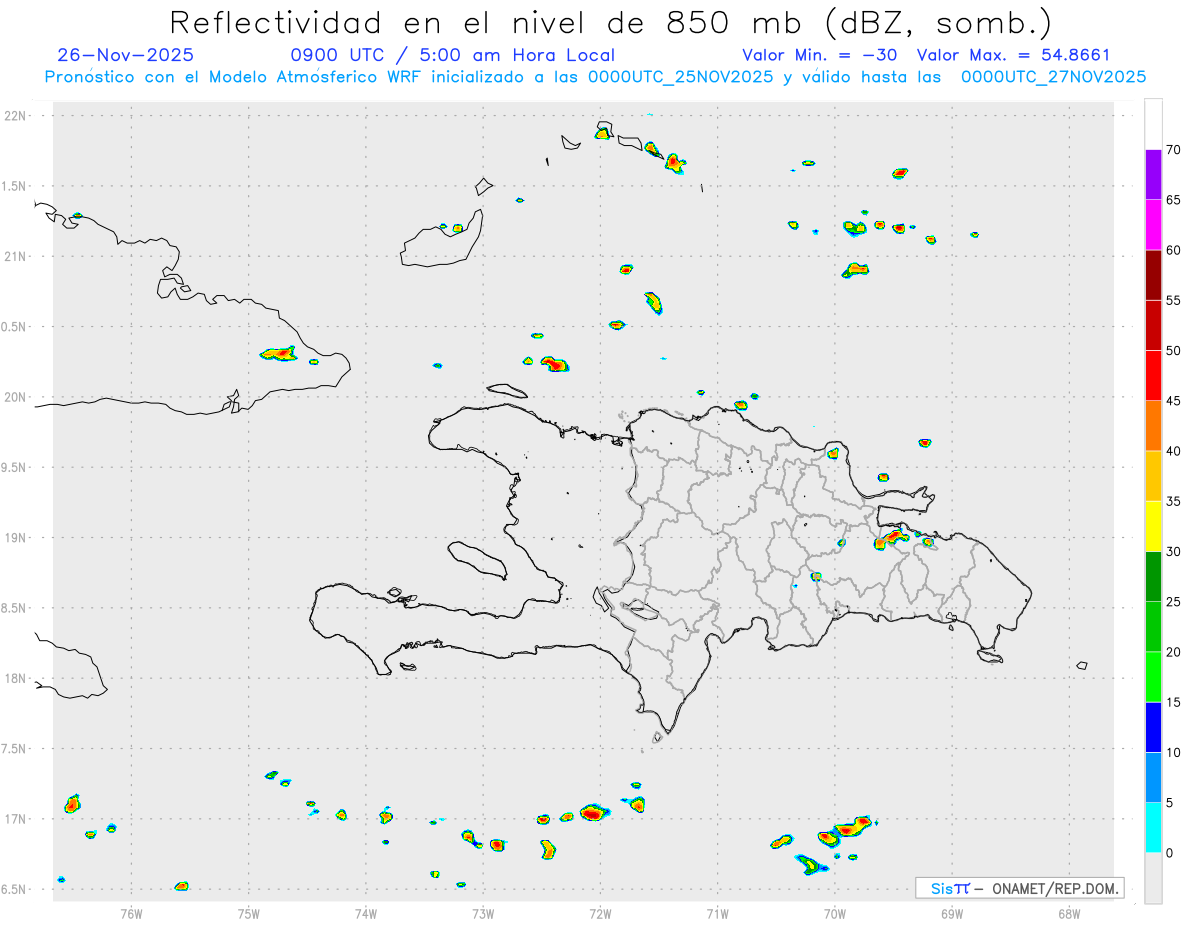Click the colorbar tick label '20'
This screenshot has width=1200, height=927.
point(1173,652)
